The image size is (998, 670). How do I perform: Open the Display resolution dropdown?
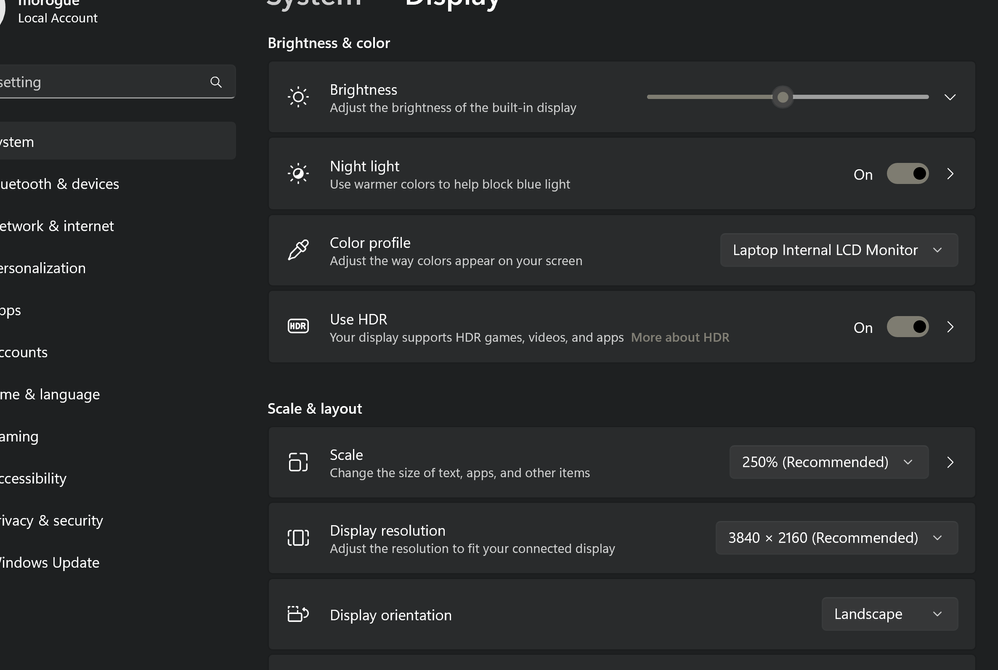[836, 538]
